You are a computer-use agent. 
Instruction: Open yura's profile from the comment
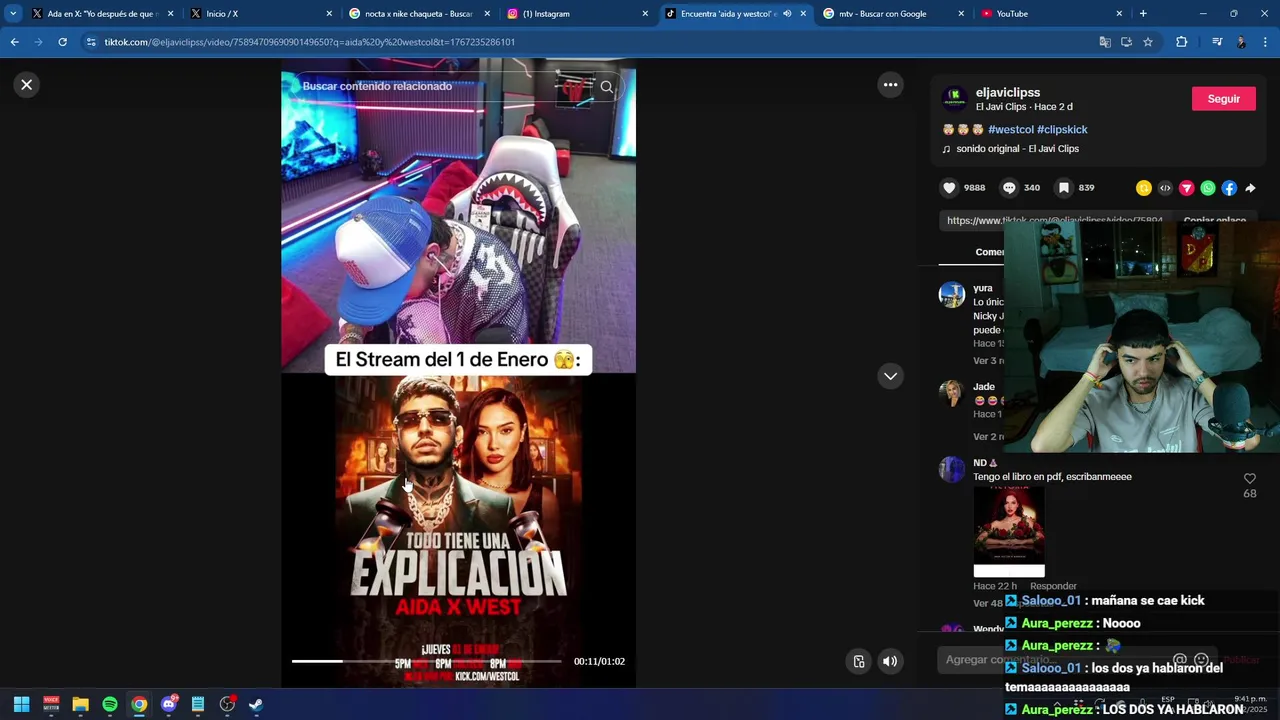[x=982, y=288]
